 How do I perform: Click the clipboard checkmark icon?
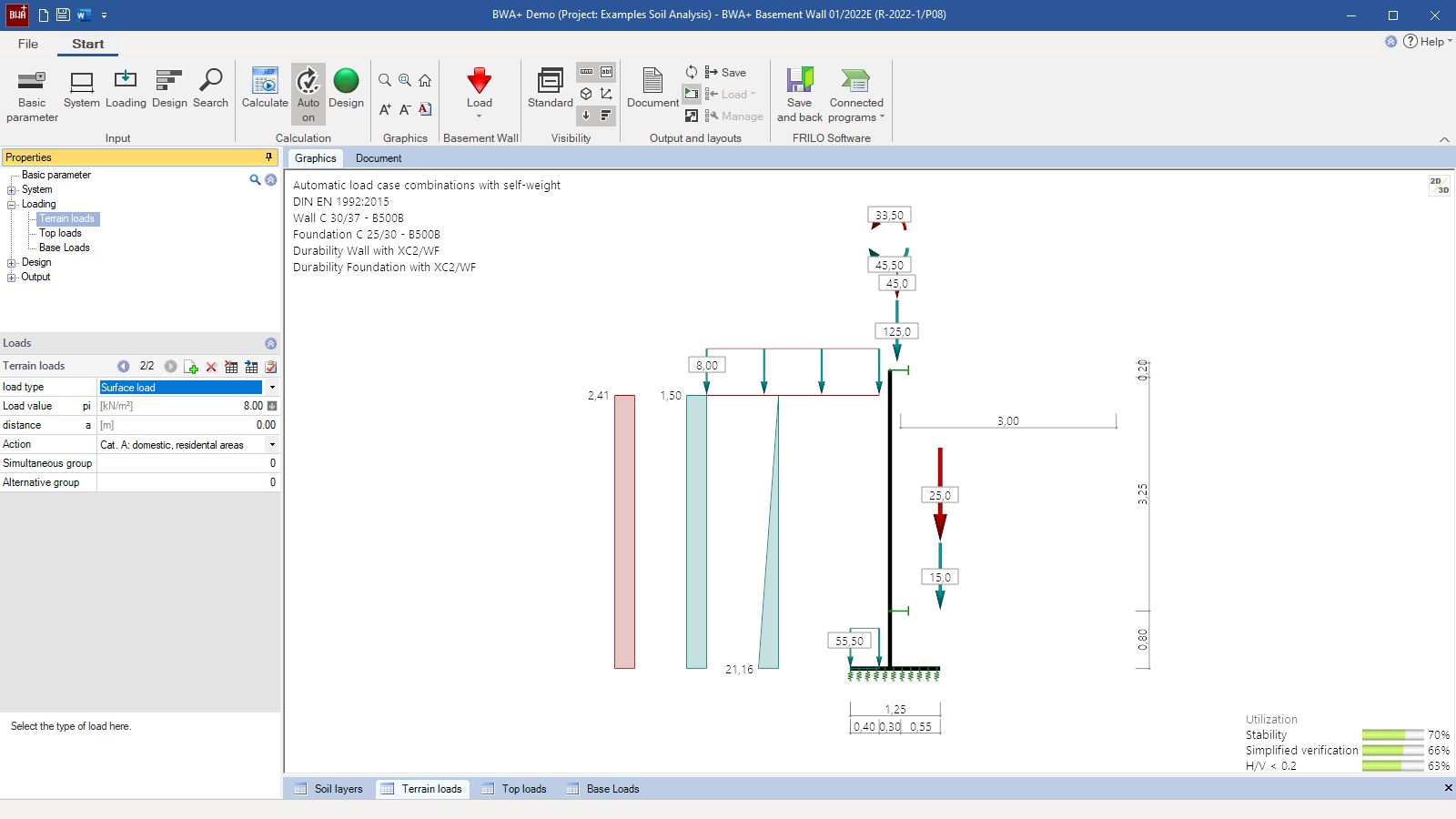(x=271, y=367)
